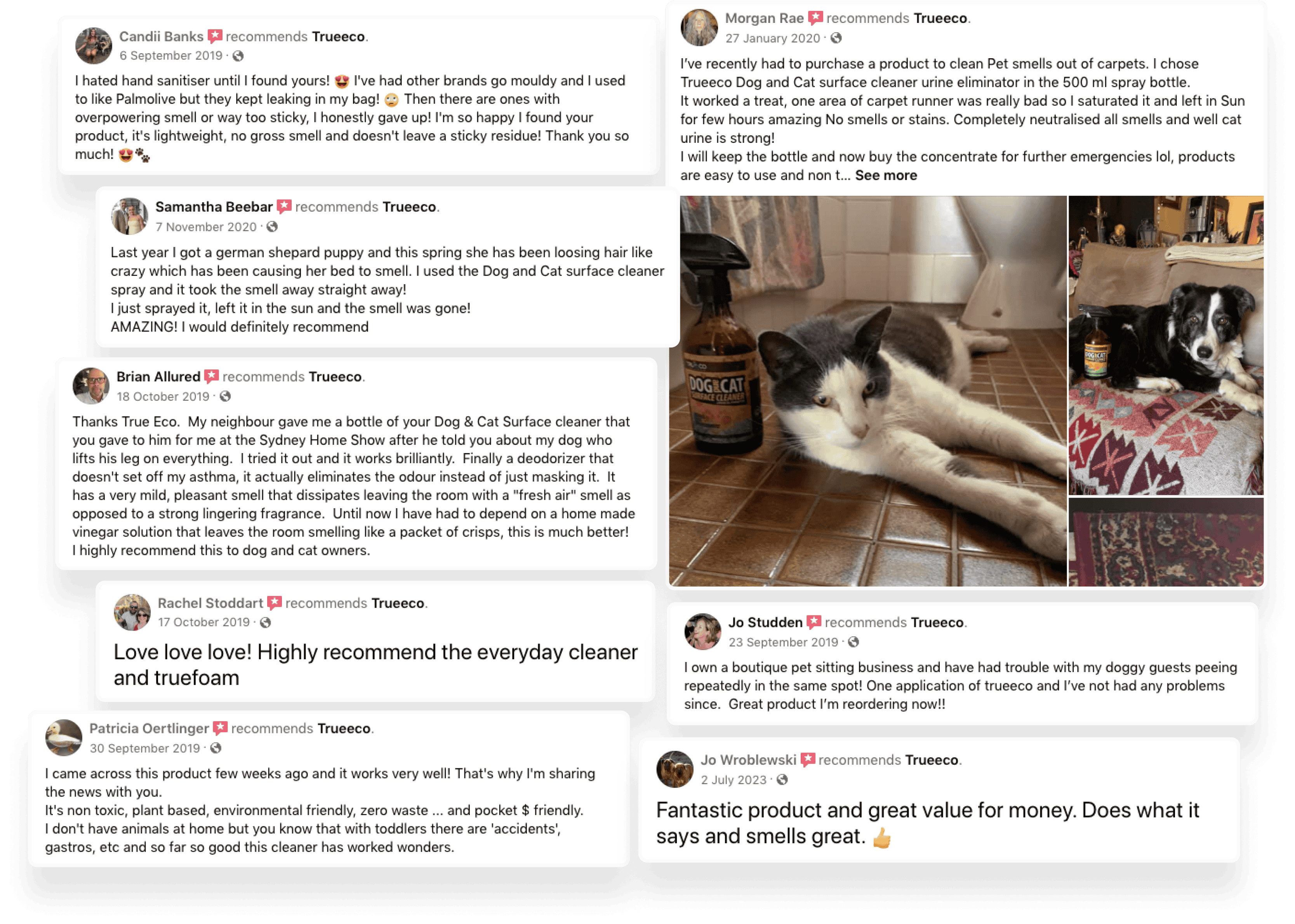The image size is (1295, 924).
Task: Click the recommends badge beside Samantha Beebar
Action: 285,207
